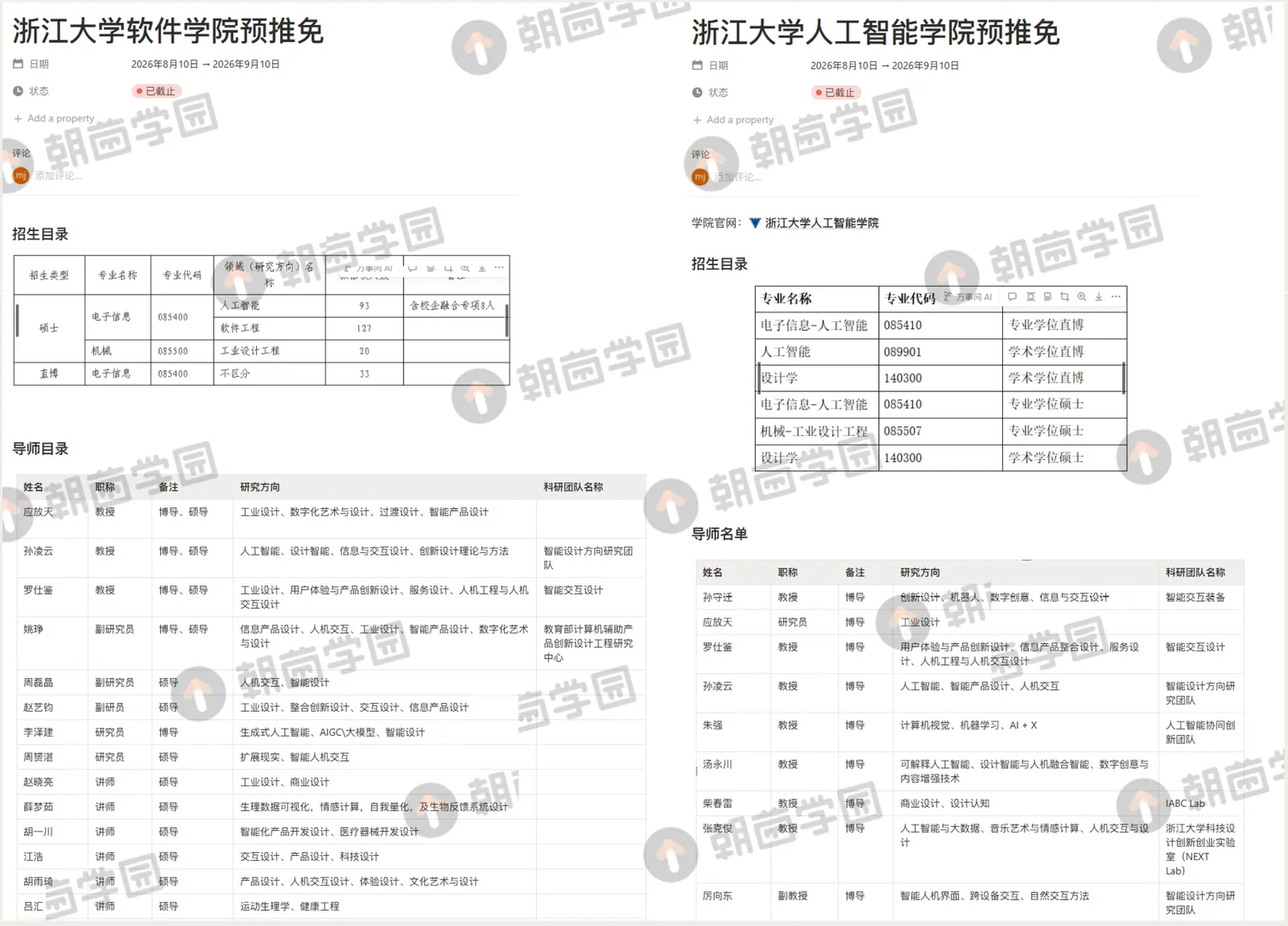
Task: Click 已截止 status tag on 人工智能学院 page
Action: pos(835,93)
